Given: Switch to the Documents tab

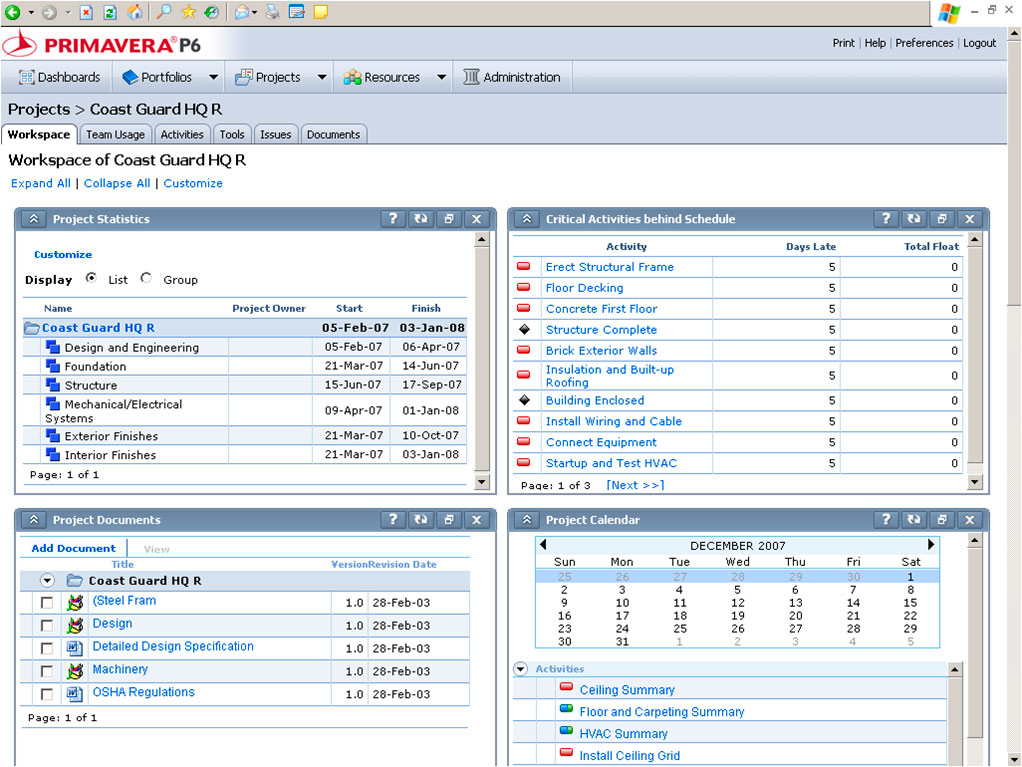Looking at the screenshot, I should [x=333, y=134].
